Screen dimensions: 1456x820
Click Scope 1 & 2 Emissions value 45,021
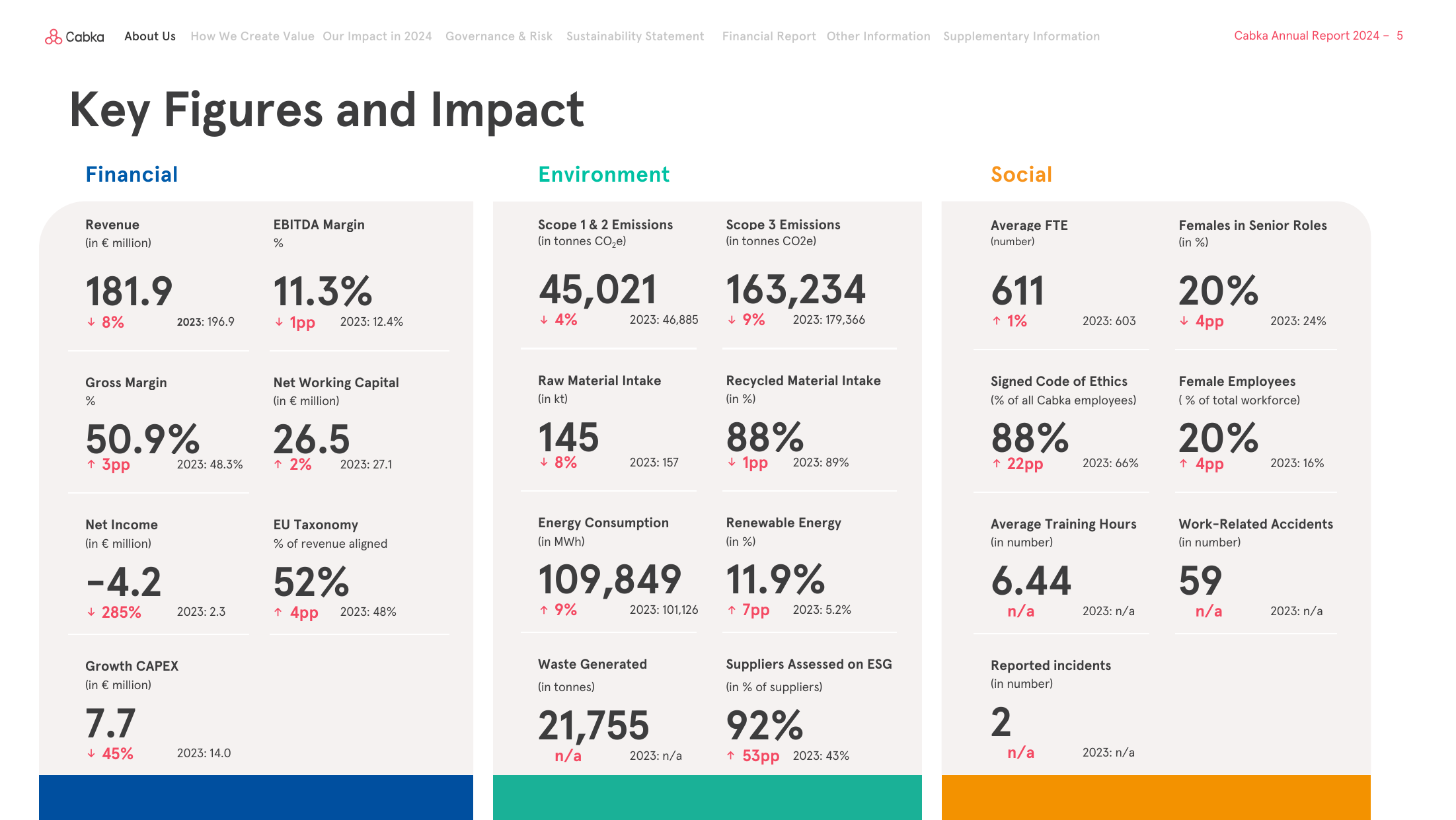[597, 289]
